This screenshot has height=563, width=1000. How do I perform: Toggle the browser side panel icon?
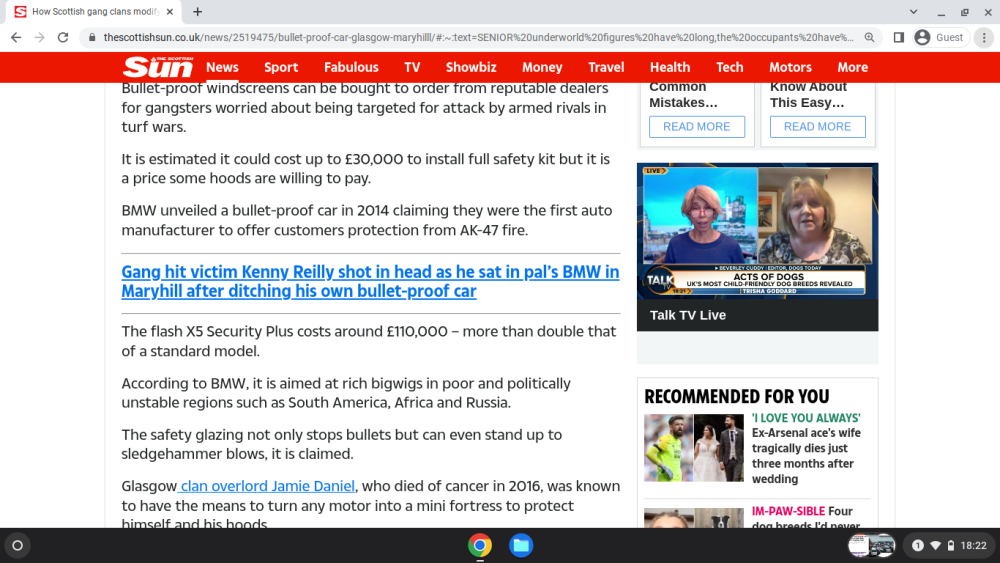click(x=899, y=38)
